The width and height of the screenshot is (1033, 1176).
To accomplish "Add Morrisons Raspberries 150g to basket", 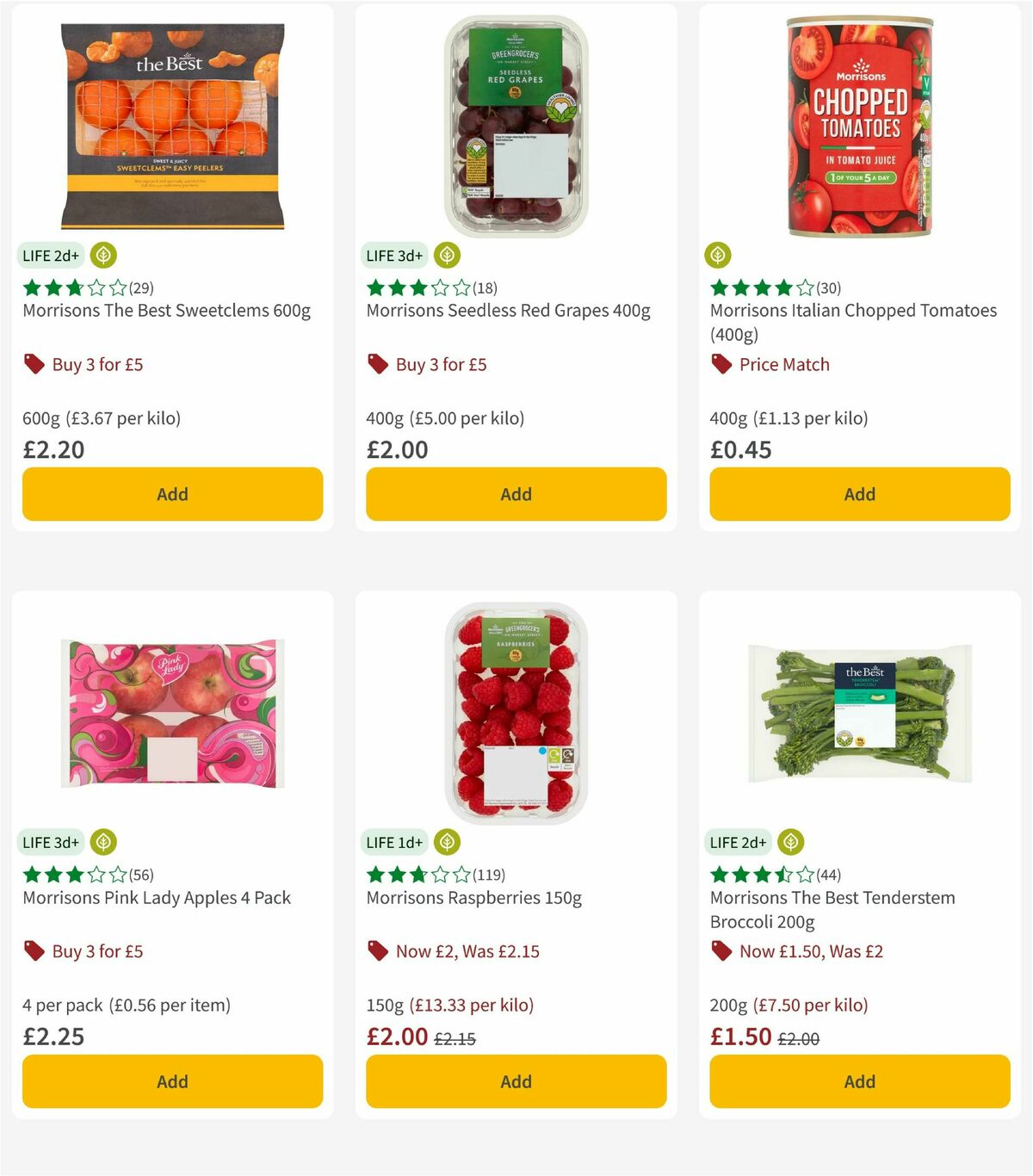I will point(516,1081).
